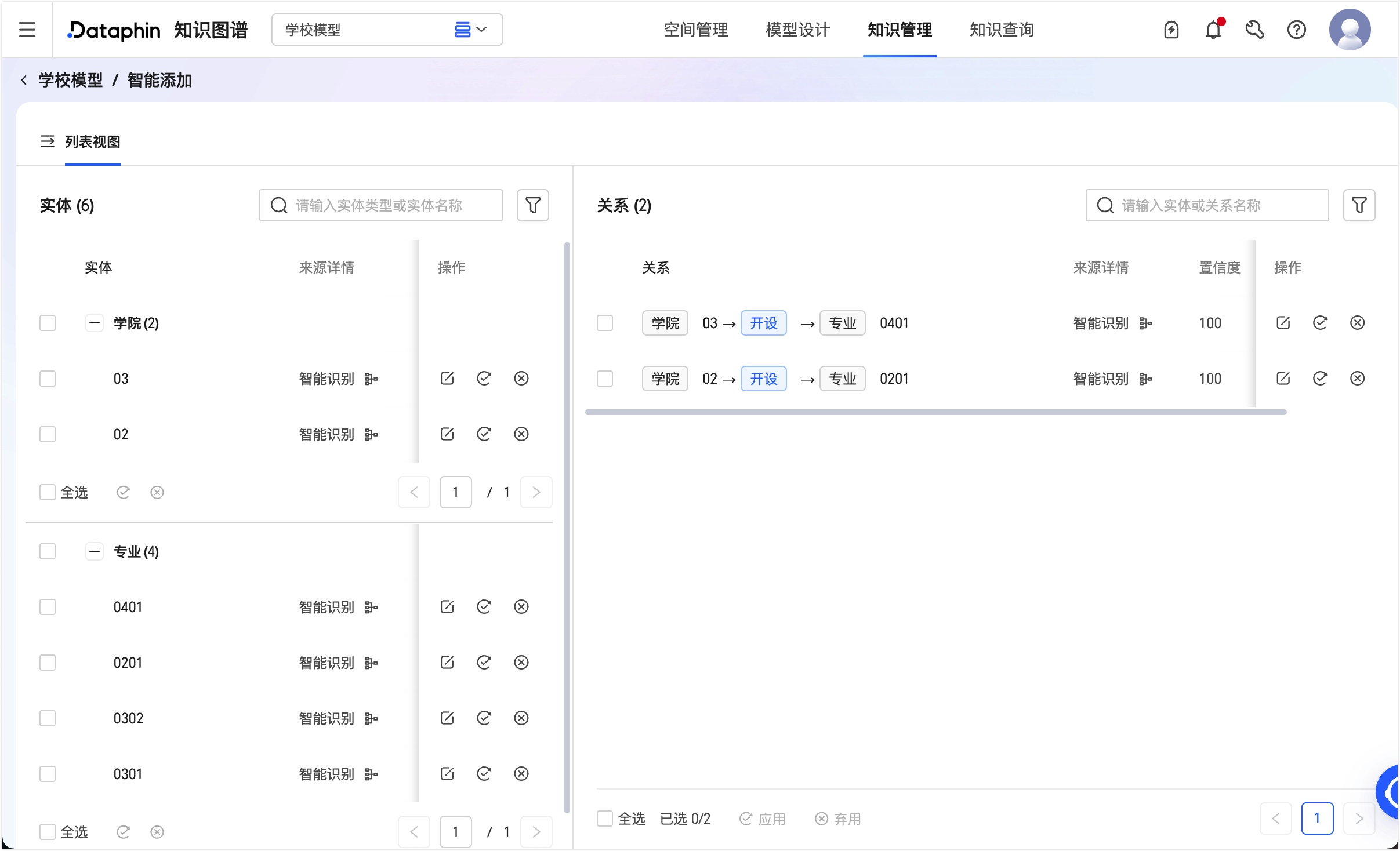Check the box for entity 0201
Viewport: 1400px width, 851px height.
[x=48, y=663]
